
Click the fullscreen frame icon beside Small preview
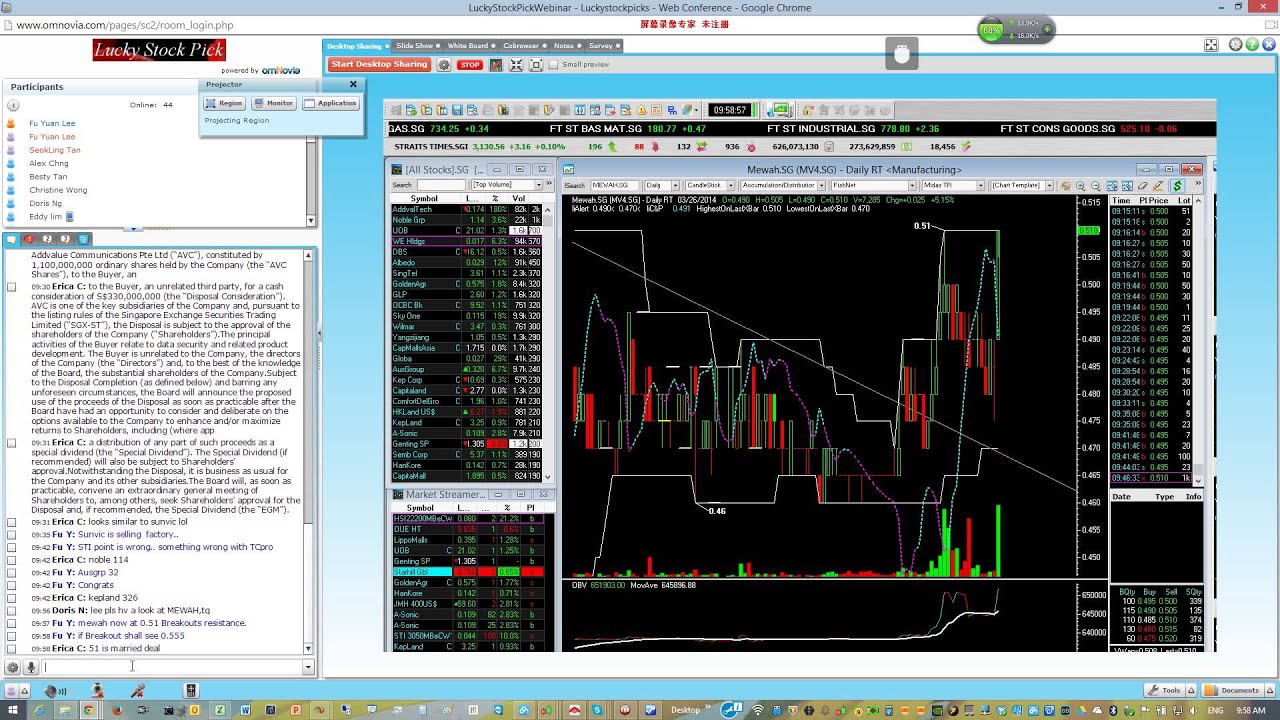point(536,65)
